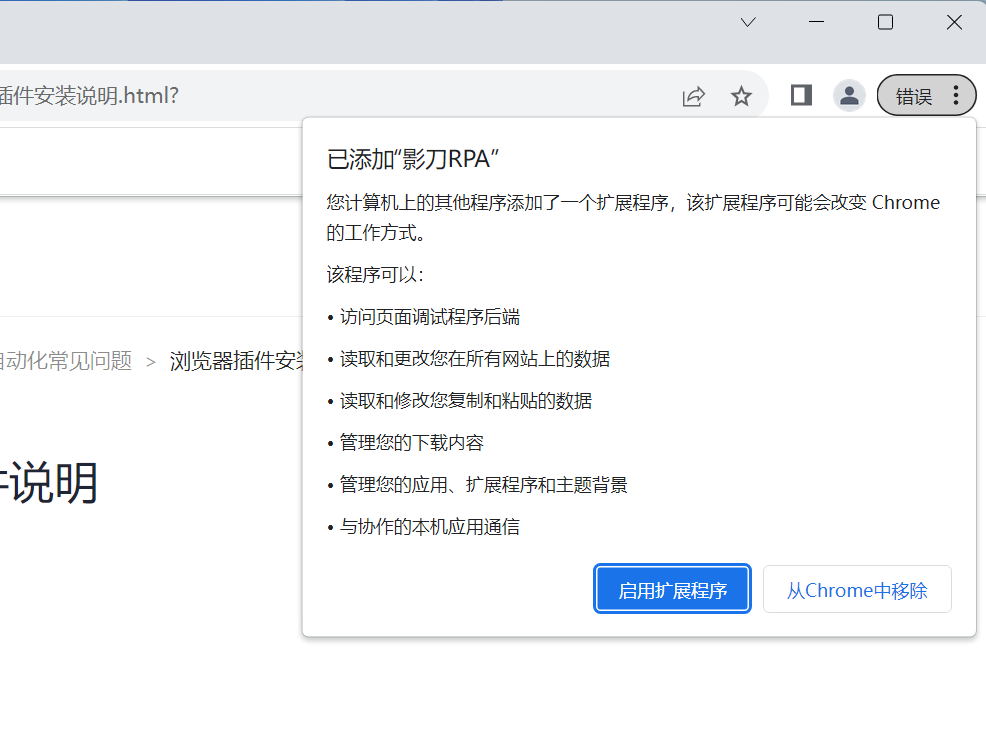
Task: Click 读取和修改您复制和粘贴的数据 text
Action: pos(466,401)
